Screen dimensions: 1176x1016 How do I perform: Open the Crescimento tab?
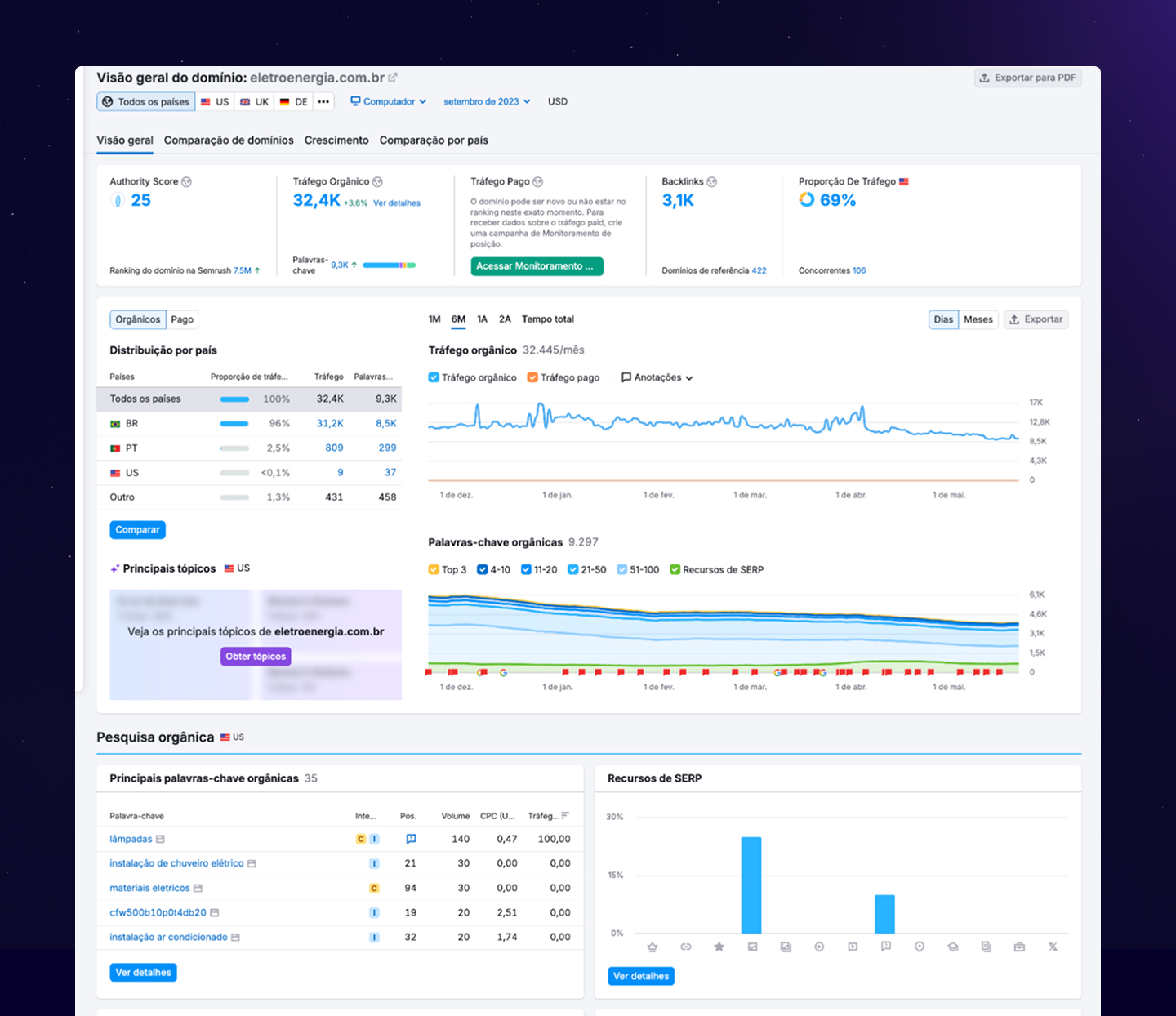(x=336, y=140)
